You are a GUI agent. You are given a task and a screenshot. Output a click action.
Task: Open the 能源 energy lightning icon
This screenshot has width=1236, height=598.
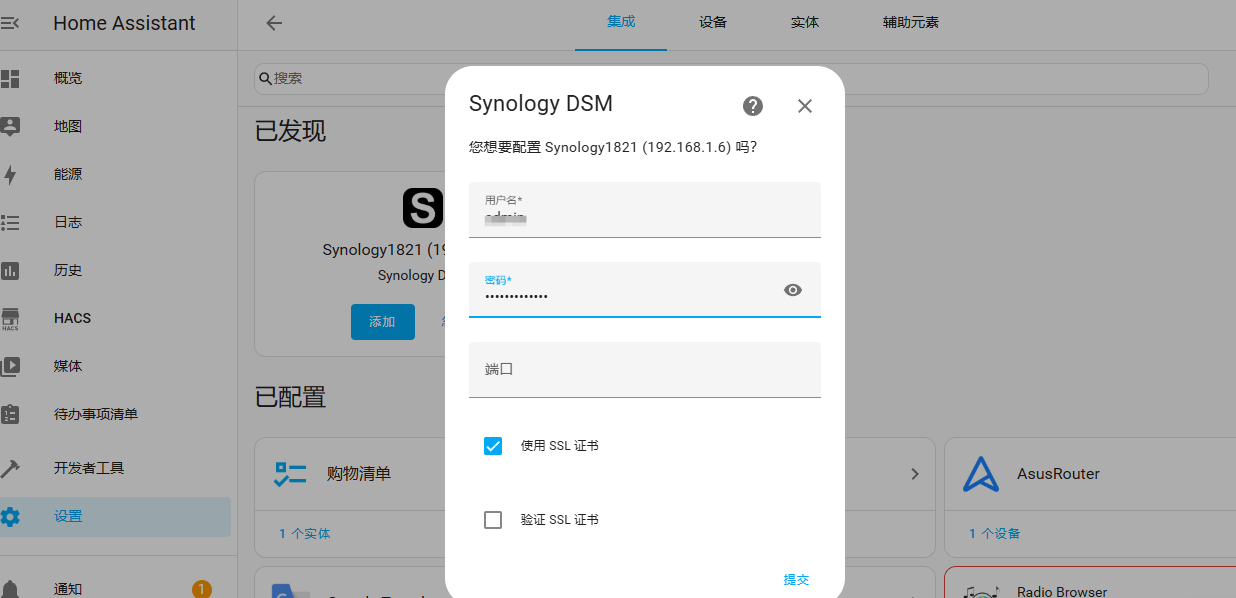[10, 174]
